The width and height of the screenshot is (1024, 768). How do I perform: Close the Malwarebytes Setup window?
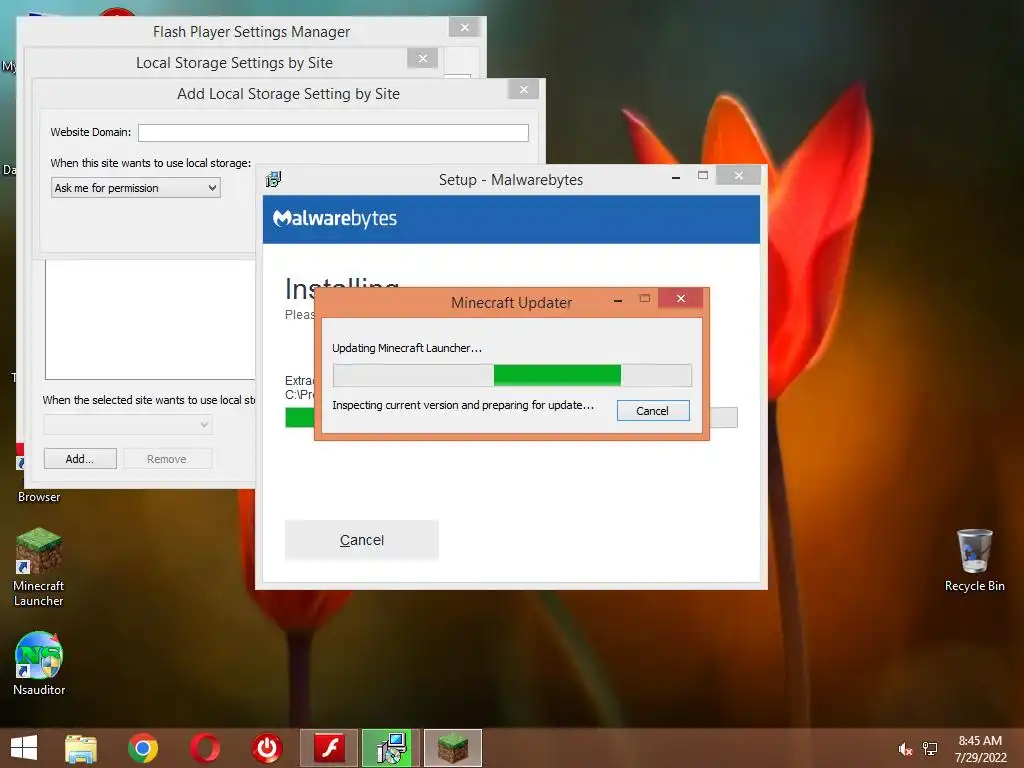pyautogui.click(x=739, y=175)
